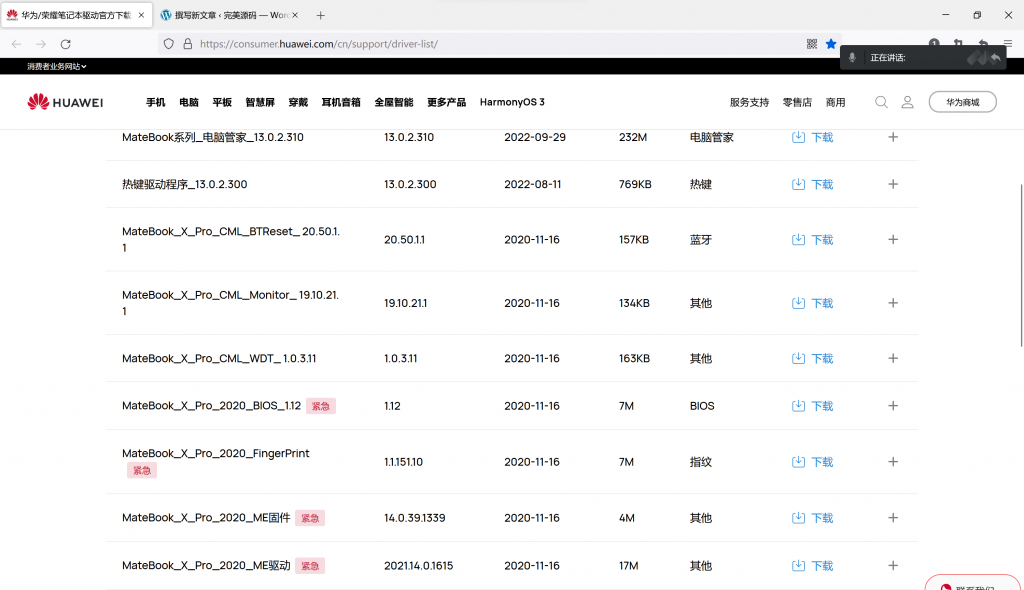The width and height of the screenshot is (1024, 590).
Task: Click the 华为商城 button
Action: click(962, 101)
